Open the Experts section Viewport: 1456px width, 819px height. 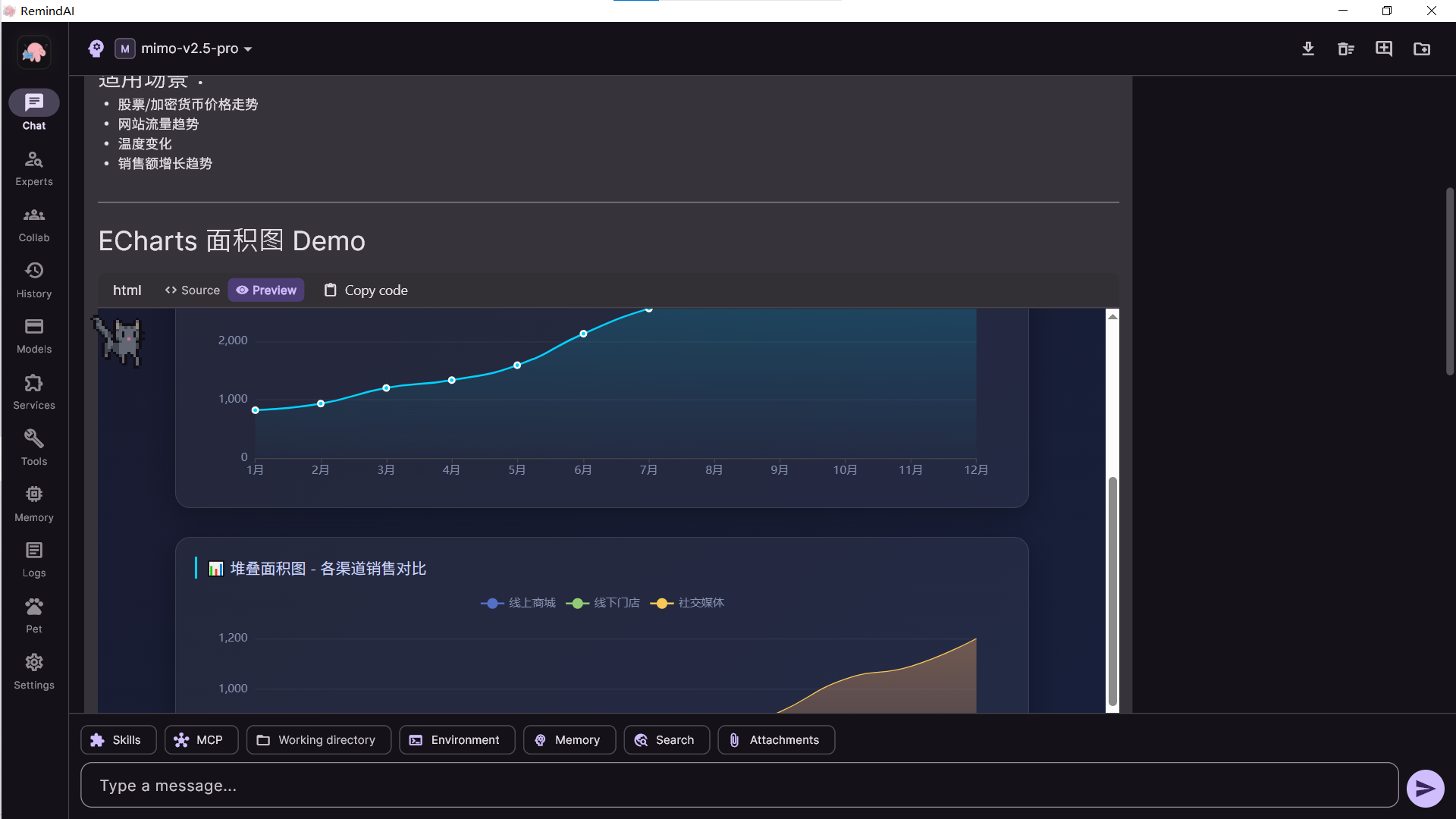coord(34,168)
